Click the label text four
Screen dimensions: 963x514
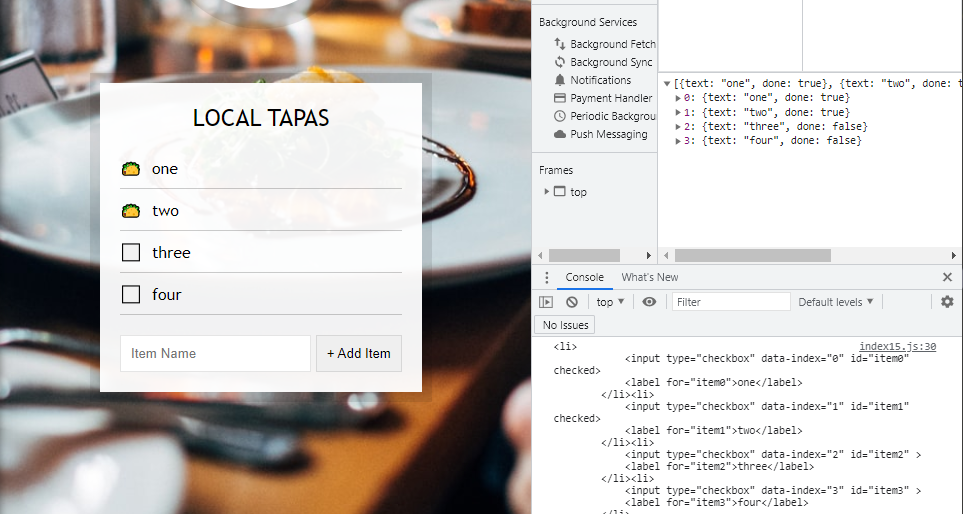coord(166,294)
